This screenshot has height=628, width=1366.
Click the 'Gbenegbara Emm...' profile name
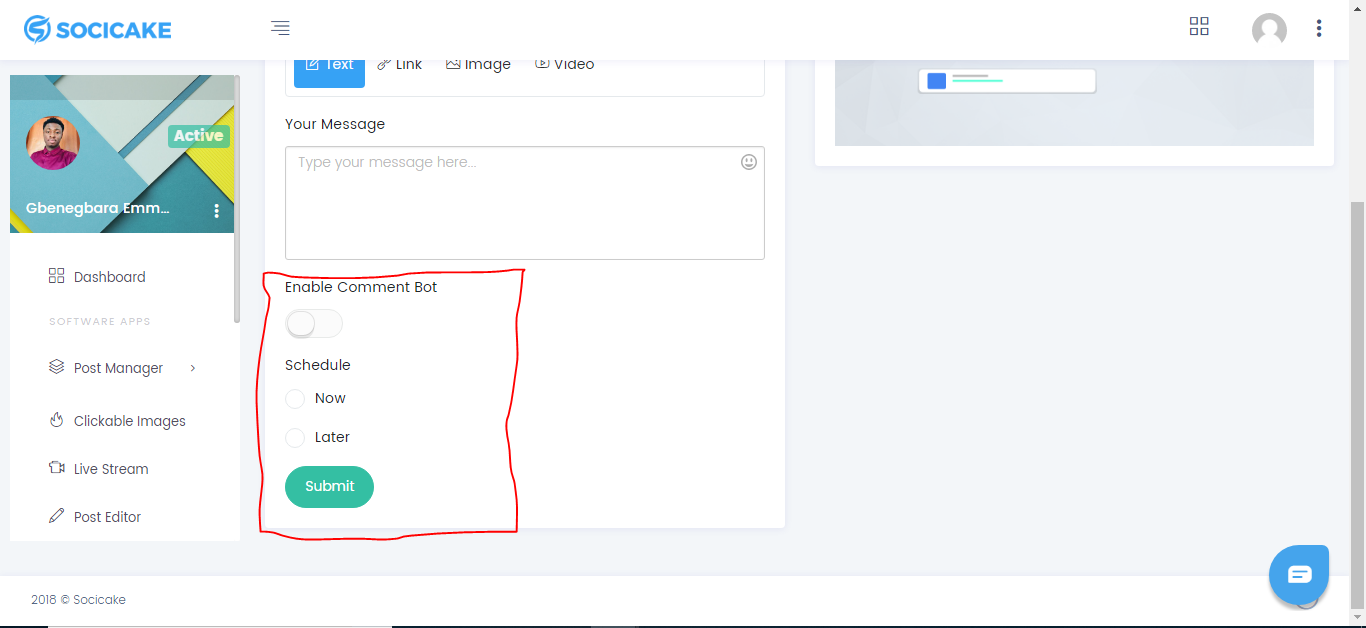click(x=98, y=209)
